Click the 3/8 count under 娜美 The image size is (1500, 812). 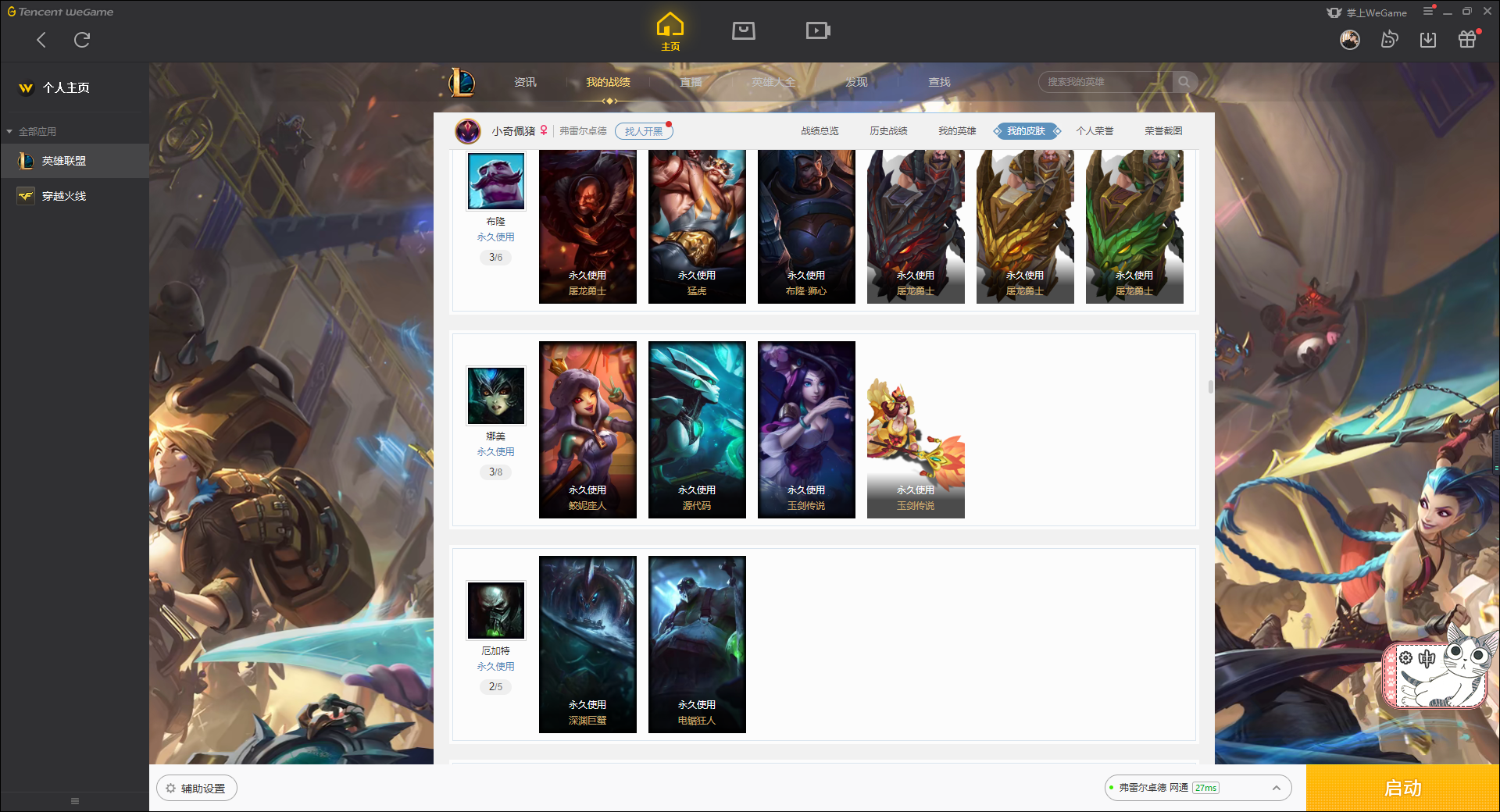495,472
